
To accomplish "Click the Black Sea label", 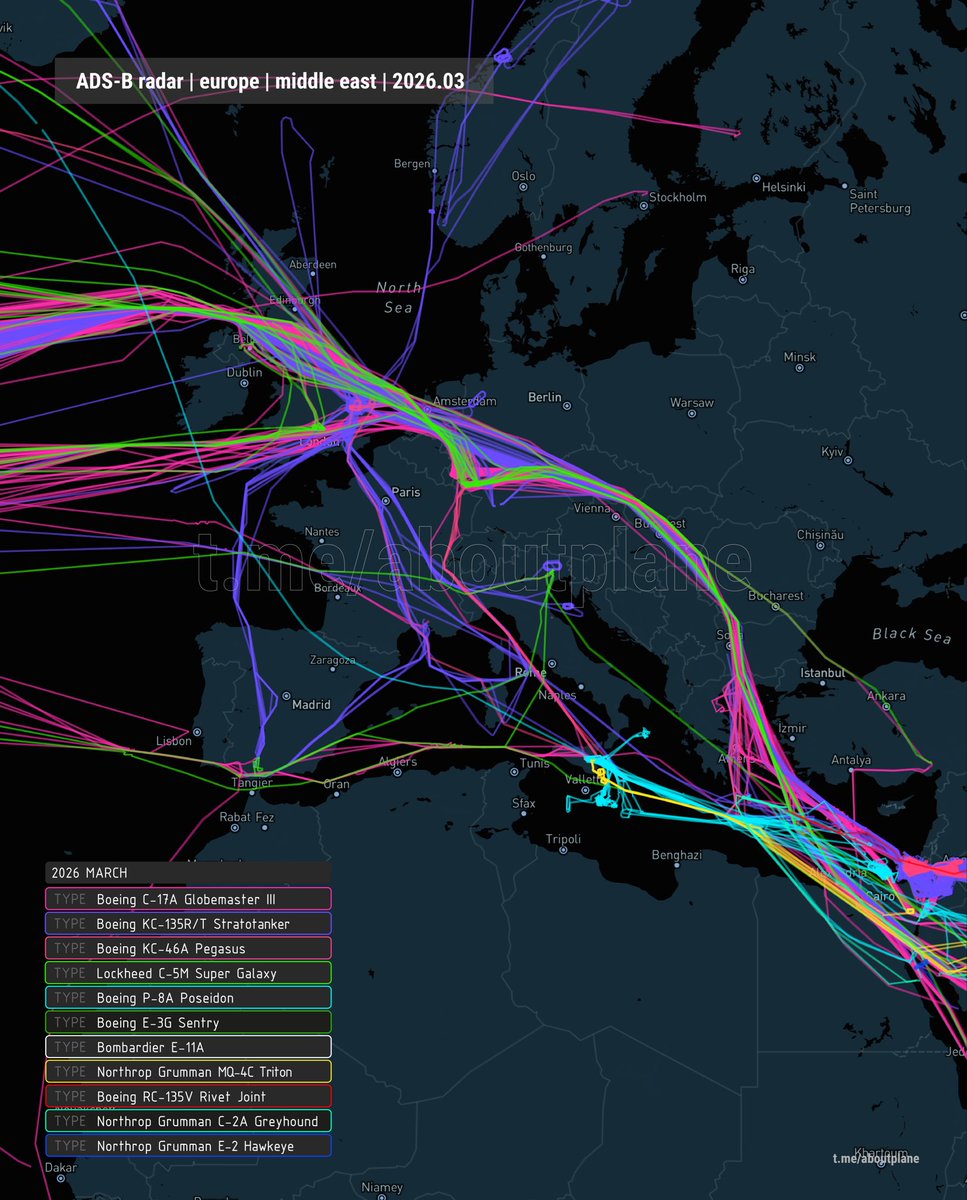I will (911, 634).
